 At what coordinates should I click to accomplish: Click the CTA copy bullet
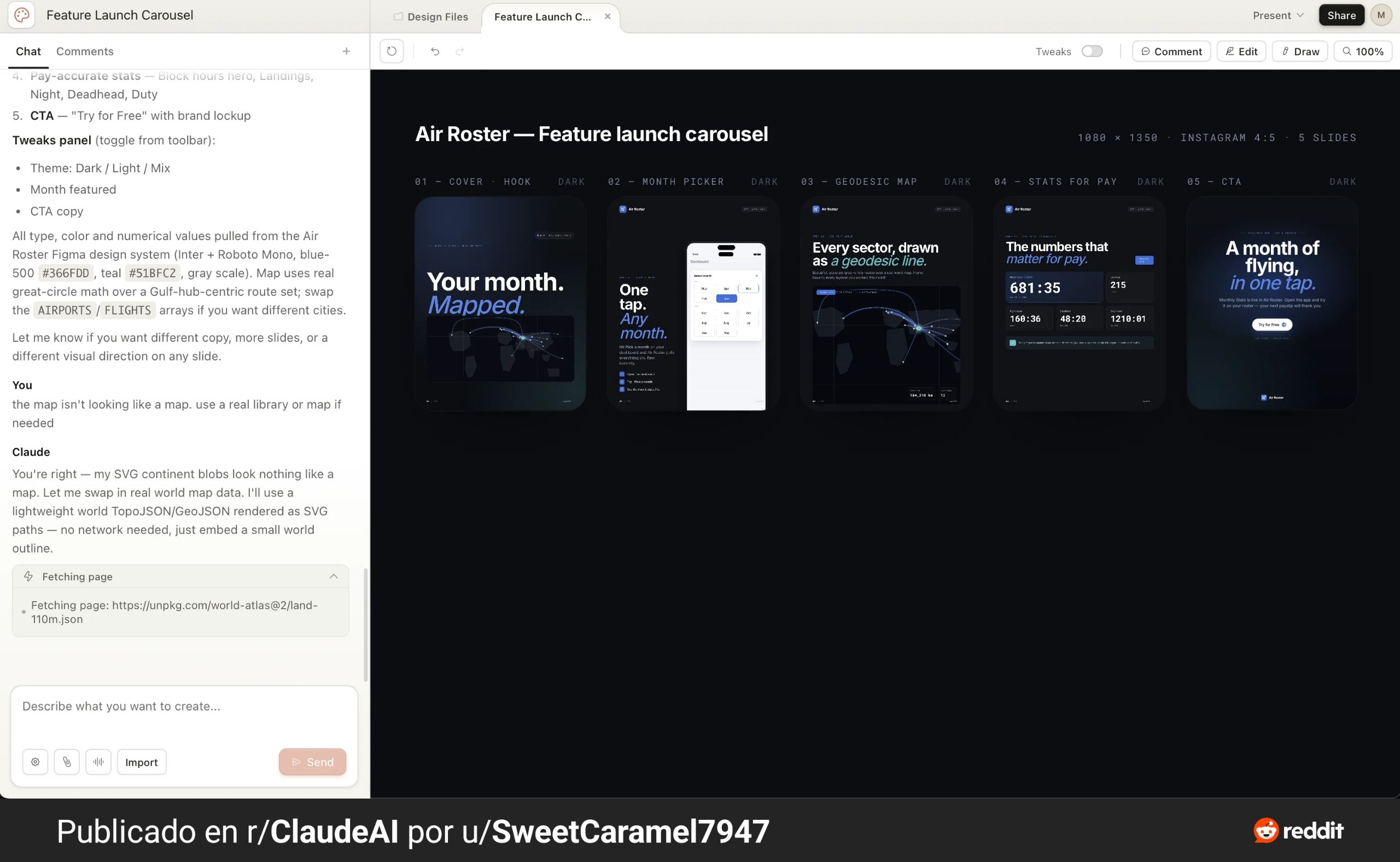pos(56,211)
